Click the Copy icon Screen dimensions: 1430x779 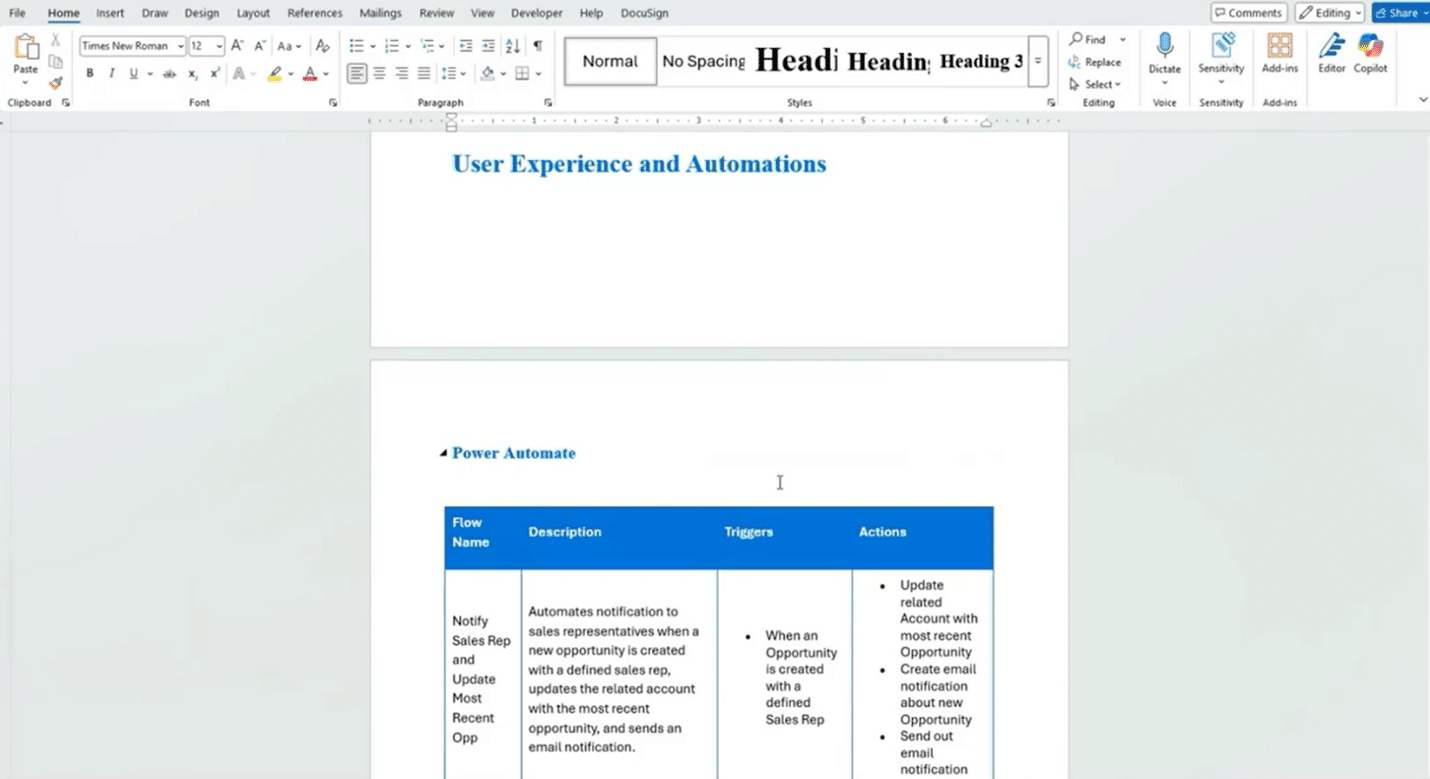(56, 61)
